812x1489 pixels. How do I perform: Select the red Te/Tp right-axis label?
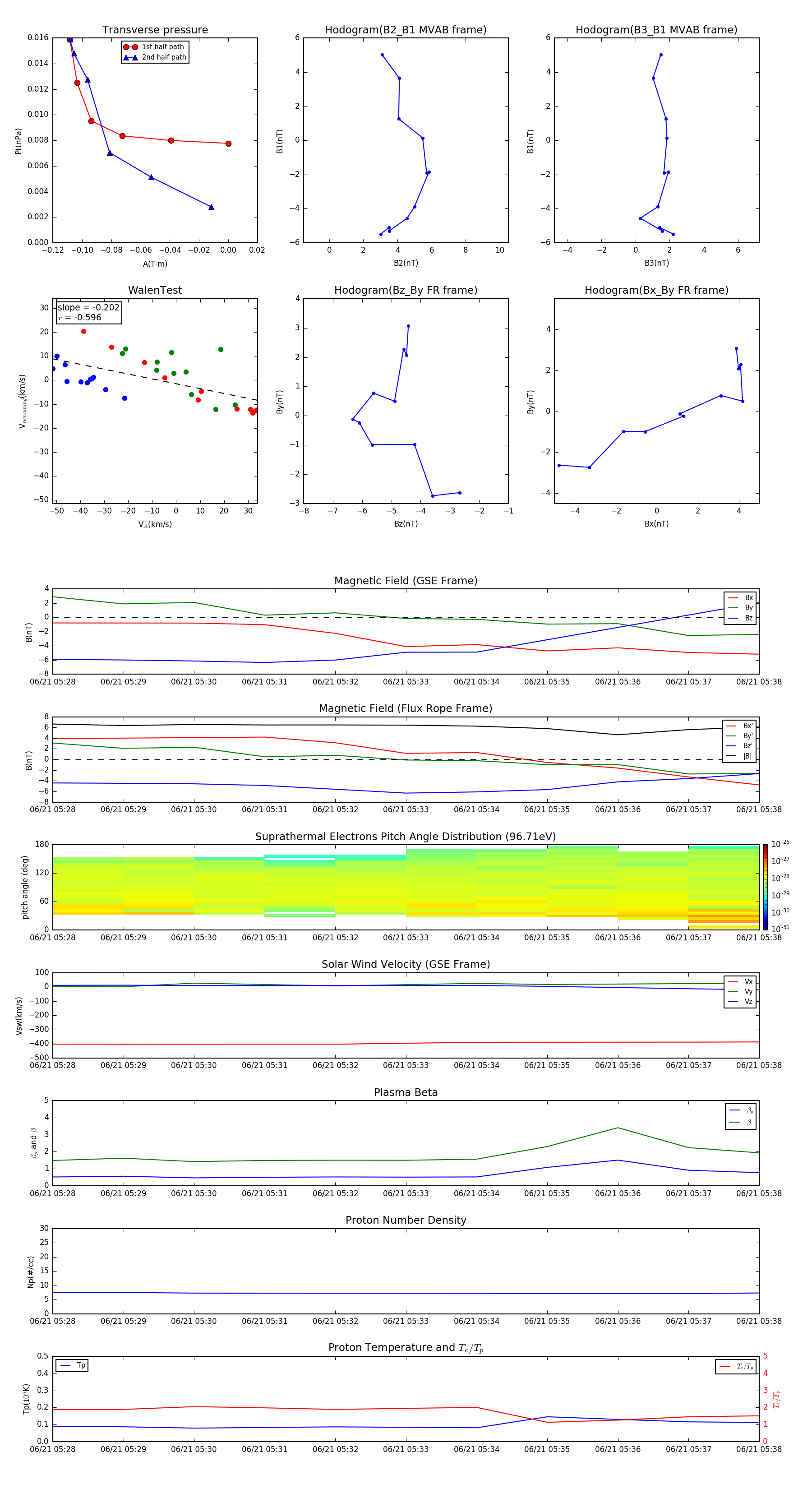pyautogui.click(x=777, y=1399)
